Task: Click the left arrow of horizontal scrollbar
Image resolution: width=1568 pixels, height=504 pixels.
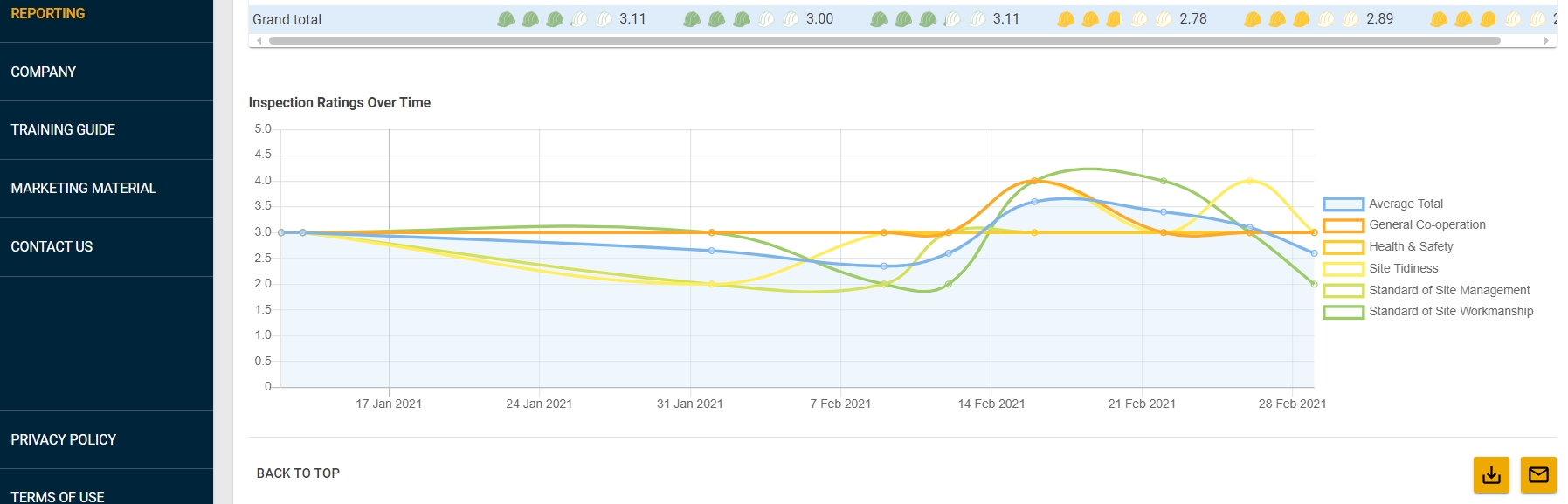Action: click(x=259, y=40)
